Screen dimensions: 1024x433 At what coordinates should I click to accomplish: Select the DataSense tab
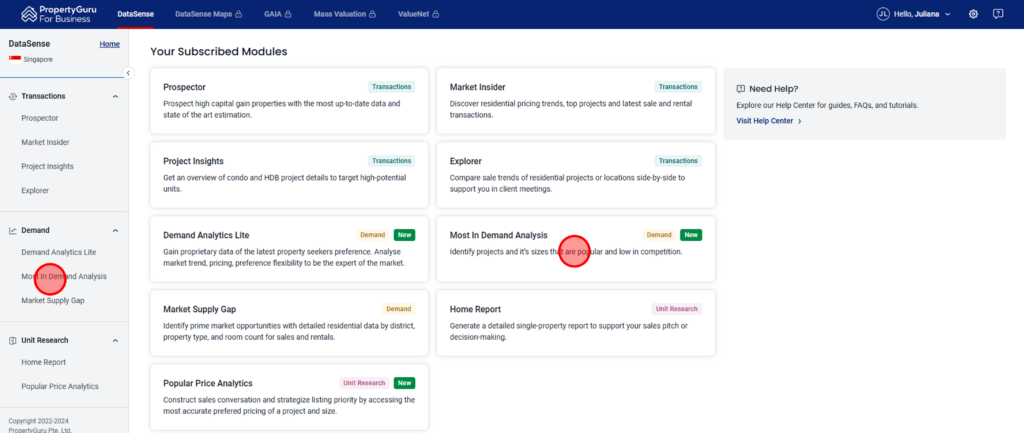[x=135, y=14]
